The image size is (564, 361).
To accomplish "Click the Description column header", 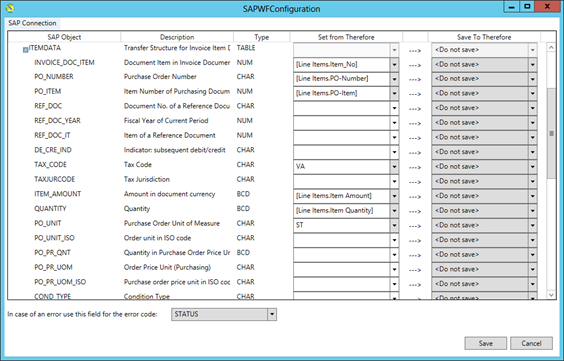I will click(x=177, y=37).
